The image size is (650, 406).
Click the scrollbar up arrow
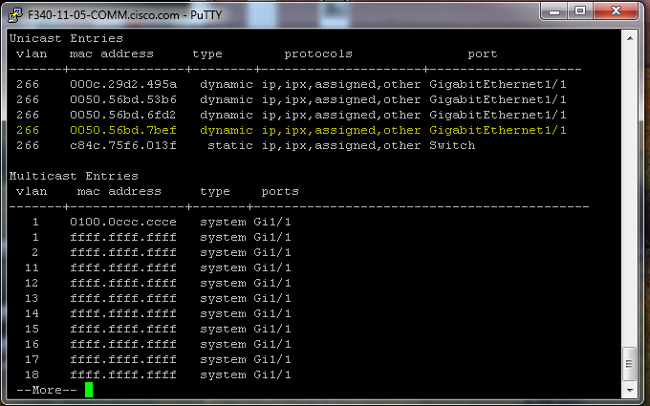click(629, 38)
